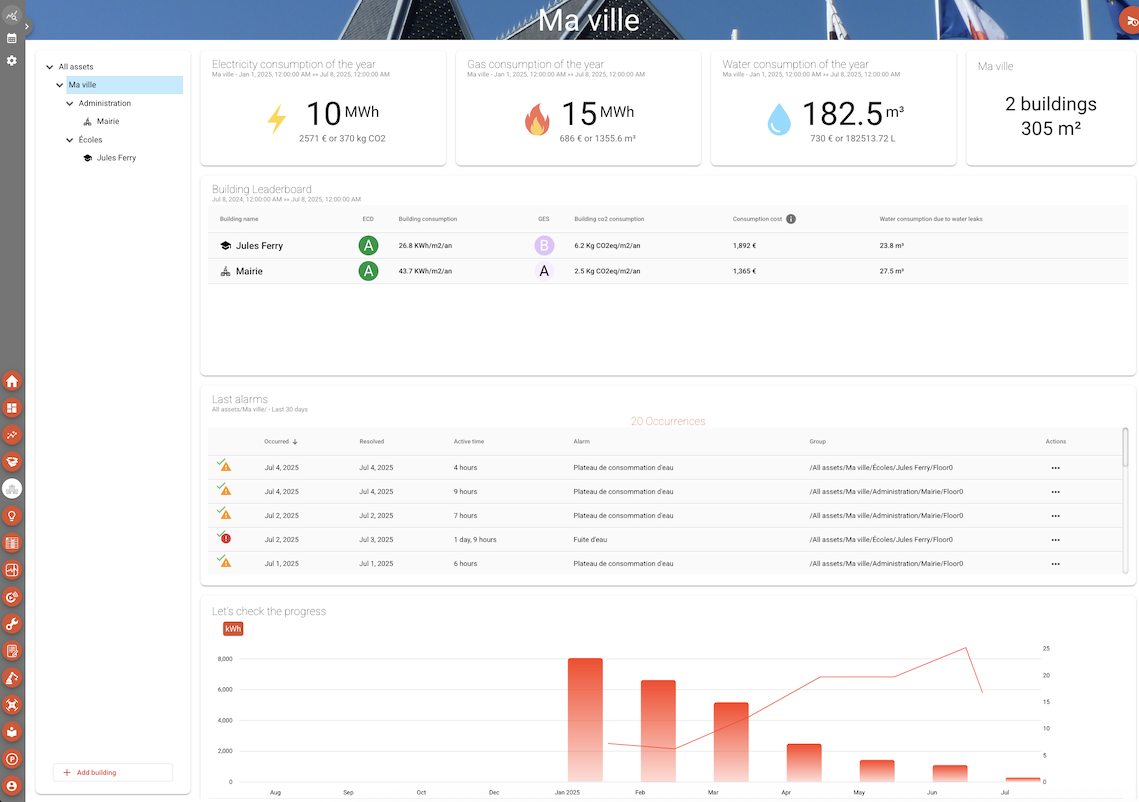The height and width of the screenshot is (802, 1139).
Task: Open the home icon in the sidebar
Action: [x=12, y=381]
